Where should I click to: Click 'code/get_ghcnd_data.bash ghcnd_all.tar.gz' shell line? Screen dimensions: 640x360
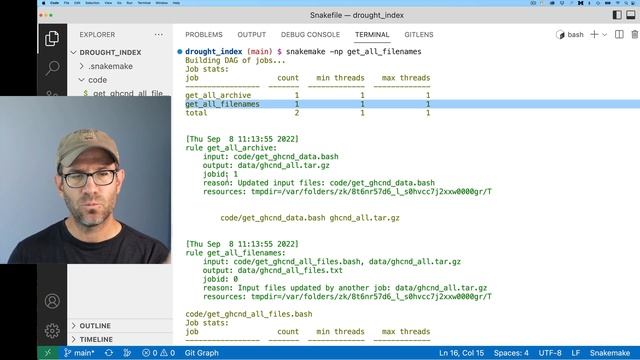click(310, 218)
